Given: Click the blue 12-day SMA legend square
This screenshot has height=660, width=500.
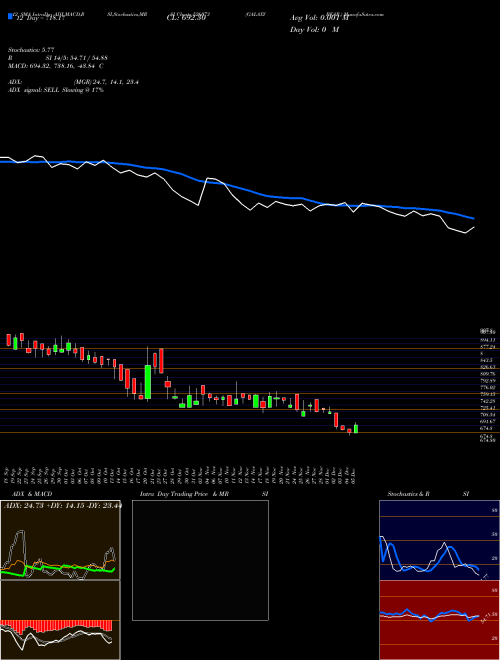Looking at the screenshot, I should pos(10,16).
